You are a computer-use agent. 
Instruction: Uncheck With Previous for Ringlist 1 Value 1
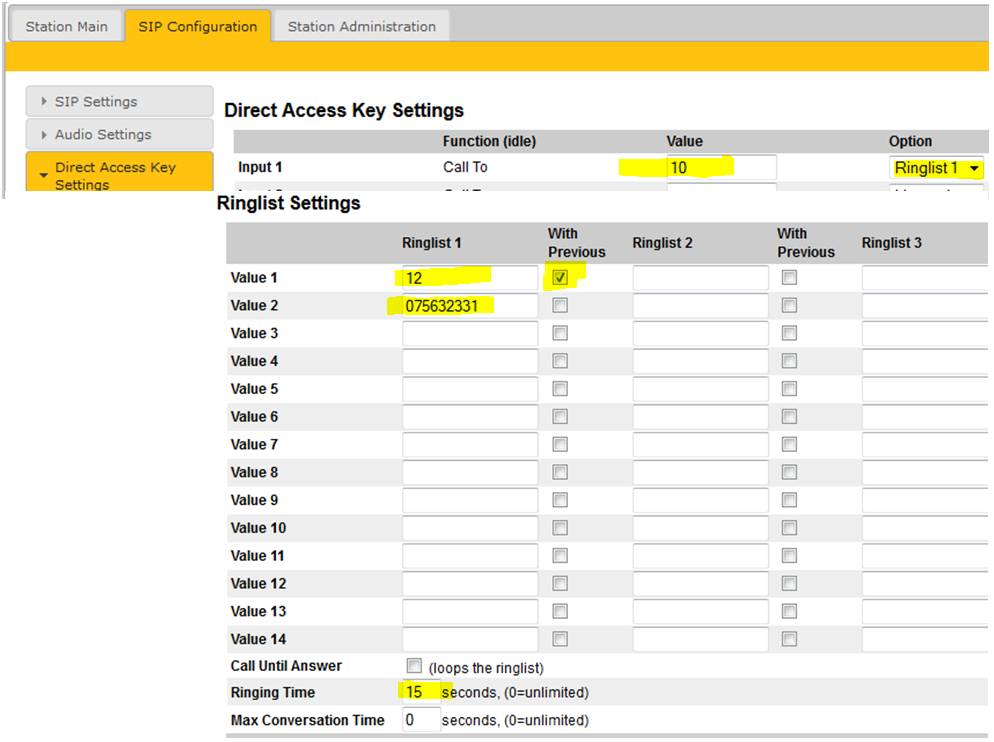pos(560,278)
